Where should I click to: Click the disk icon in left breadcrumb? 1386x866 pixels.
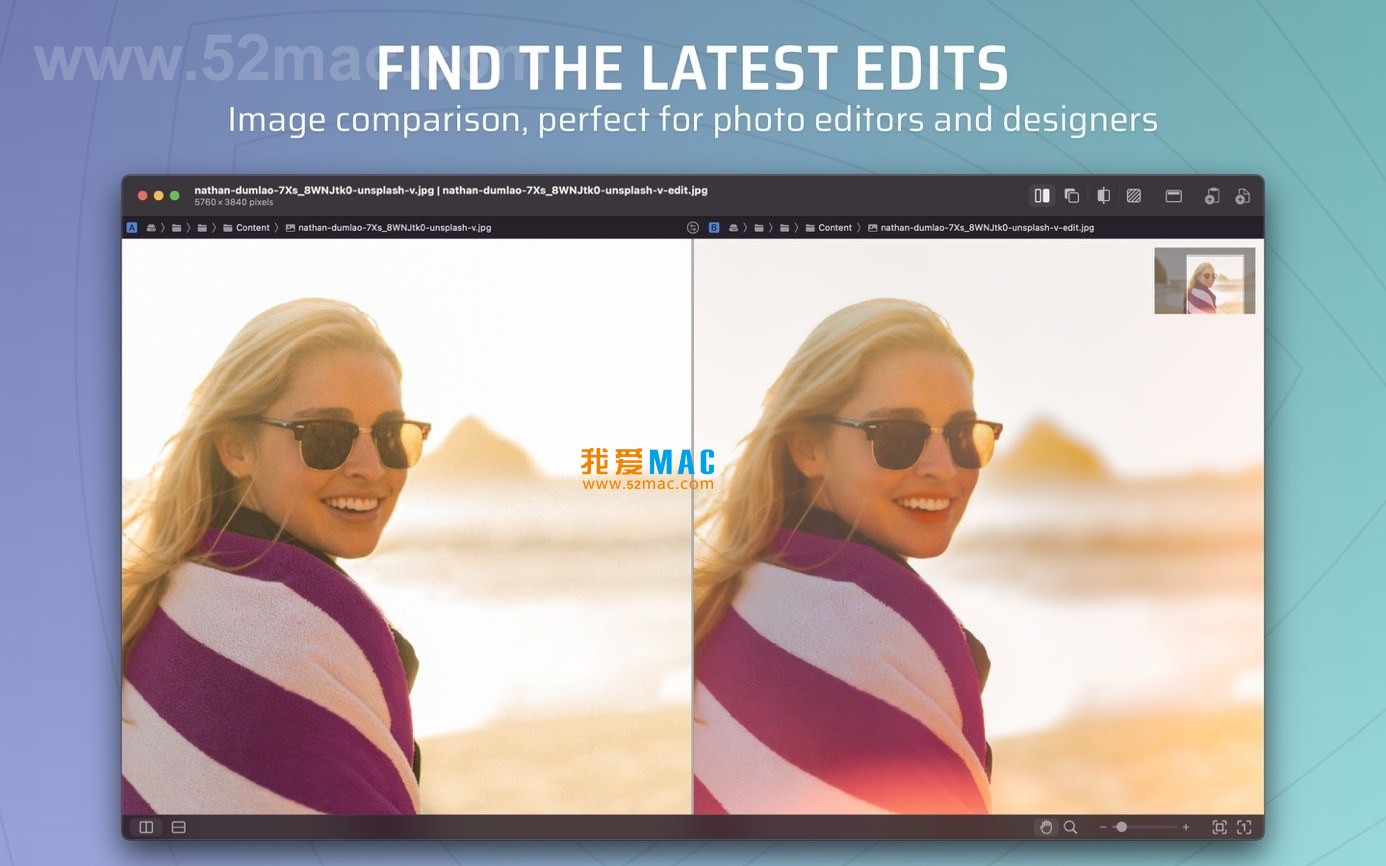tap(152, 228)
